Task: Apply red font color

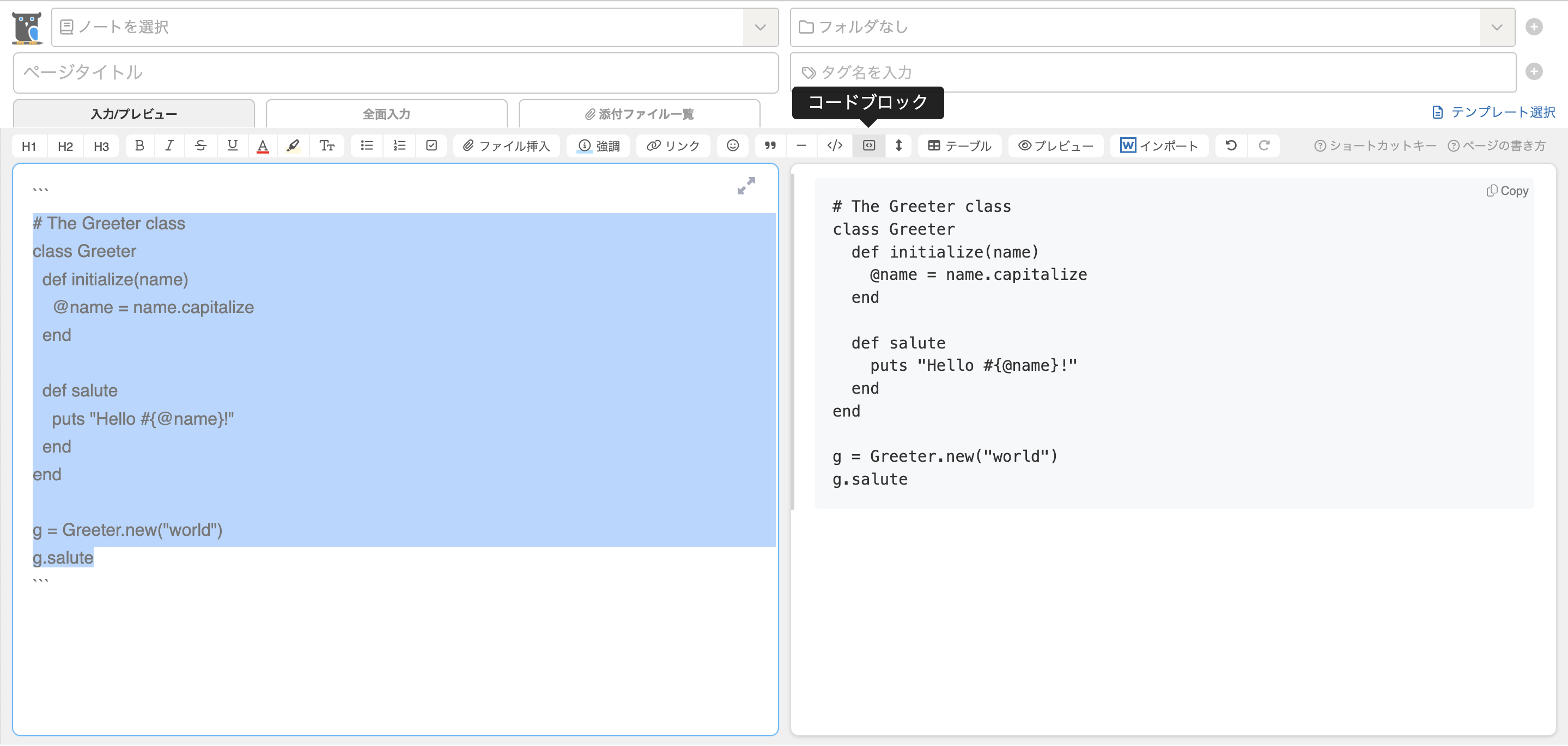Action: point(263,145)
